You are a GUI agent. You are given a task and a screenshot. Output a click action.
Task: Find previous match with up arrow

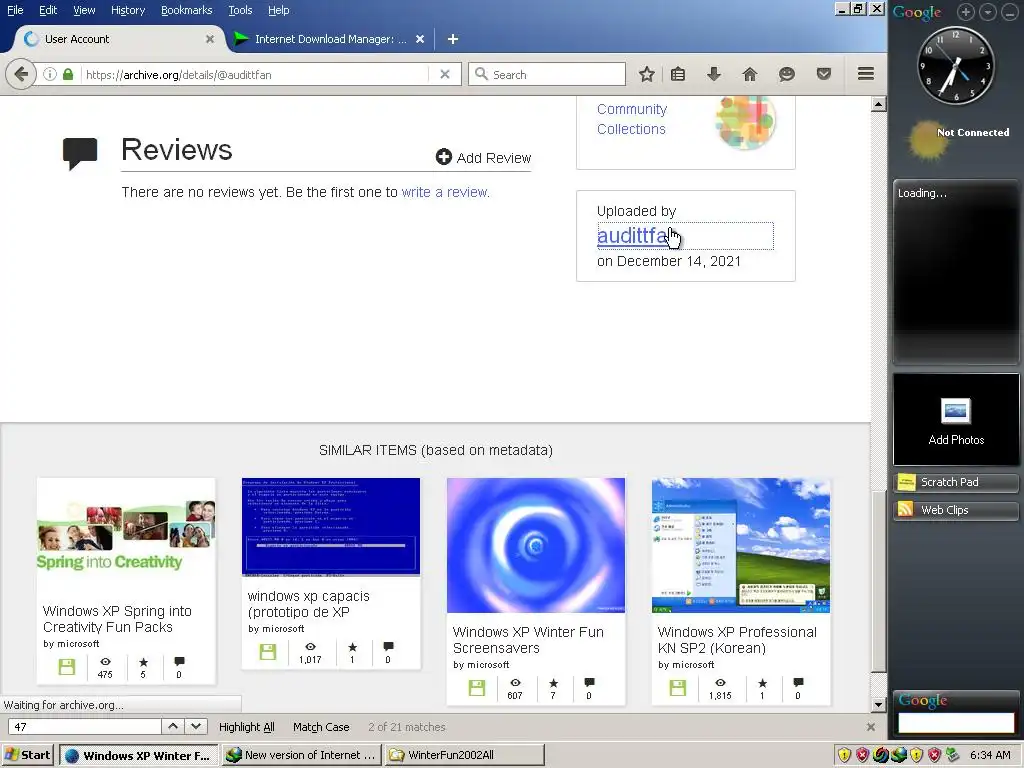click(x=172, y=726)
